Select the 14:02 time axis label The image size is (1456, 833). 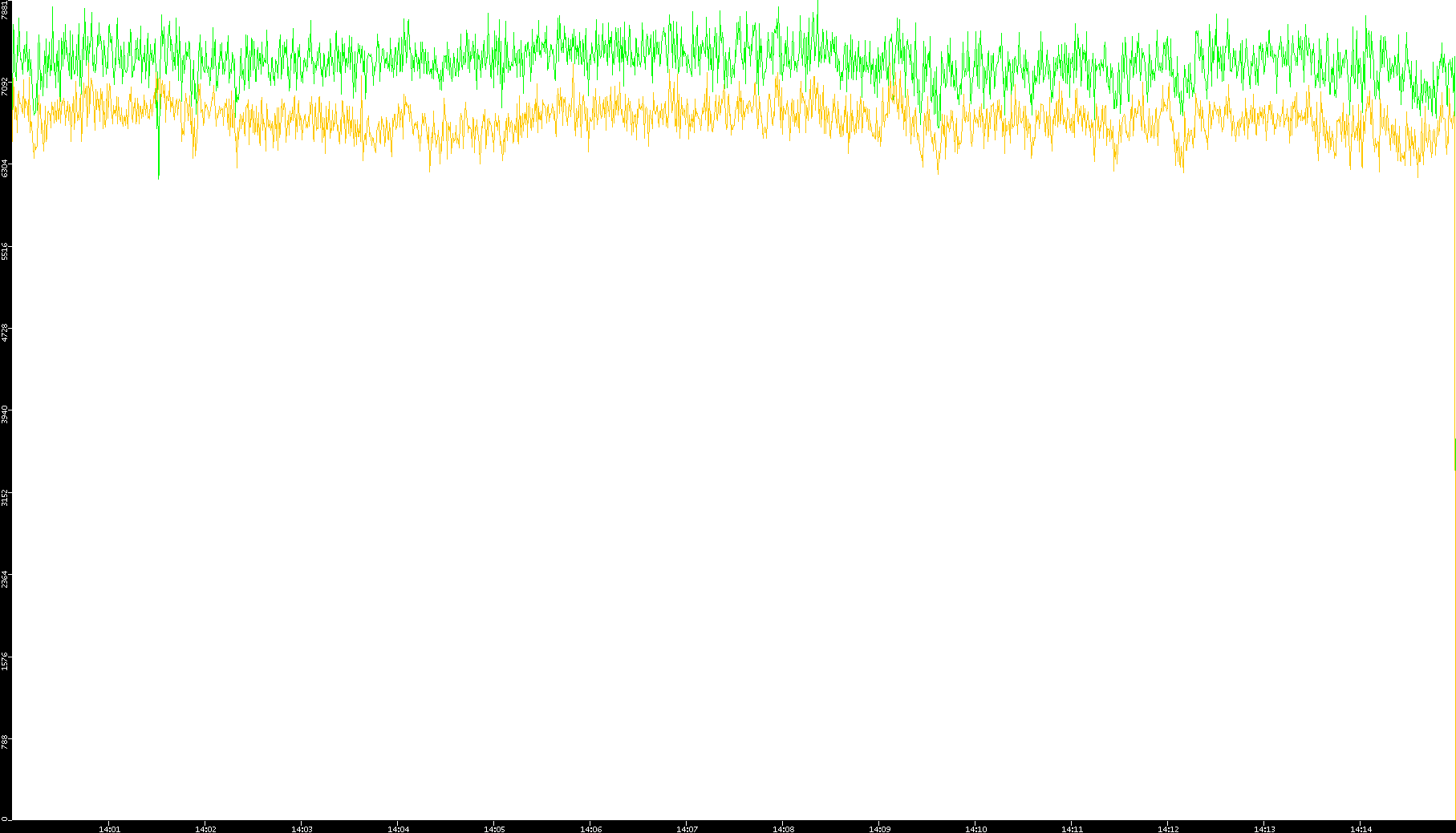[x=205, y=829]
